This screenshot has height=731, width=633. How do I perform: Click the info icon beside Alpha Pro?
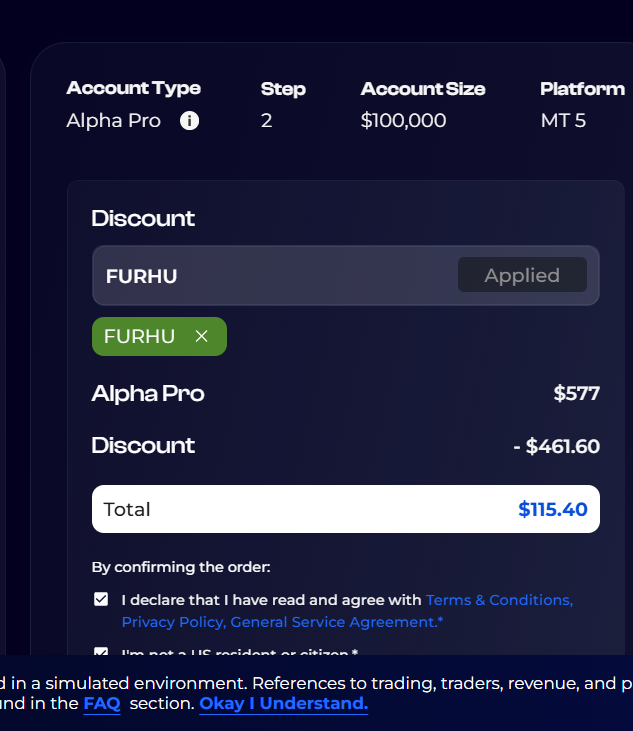[x=189, y=121]
